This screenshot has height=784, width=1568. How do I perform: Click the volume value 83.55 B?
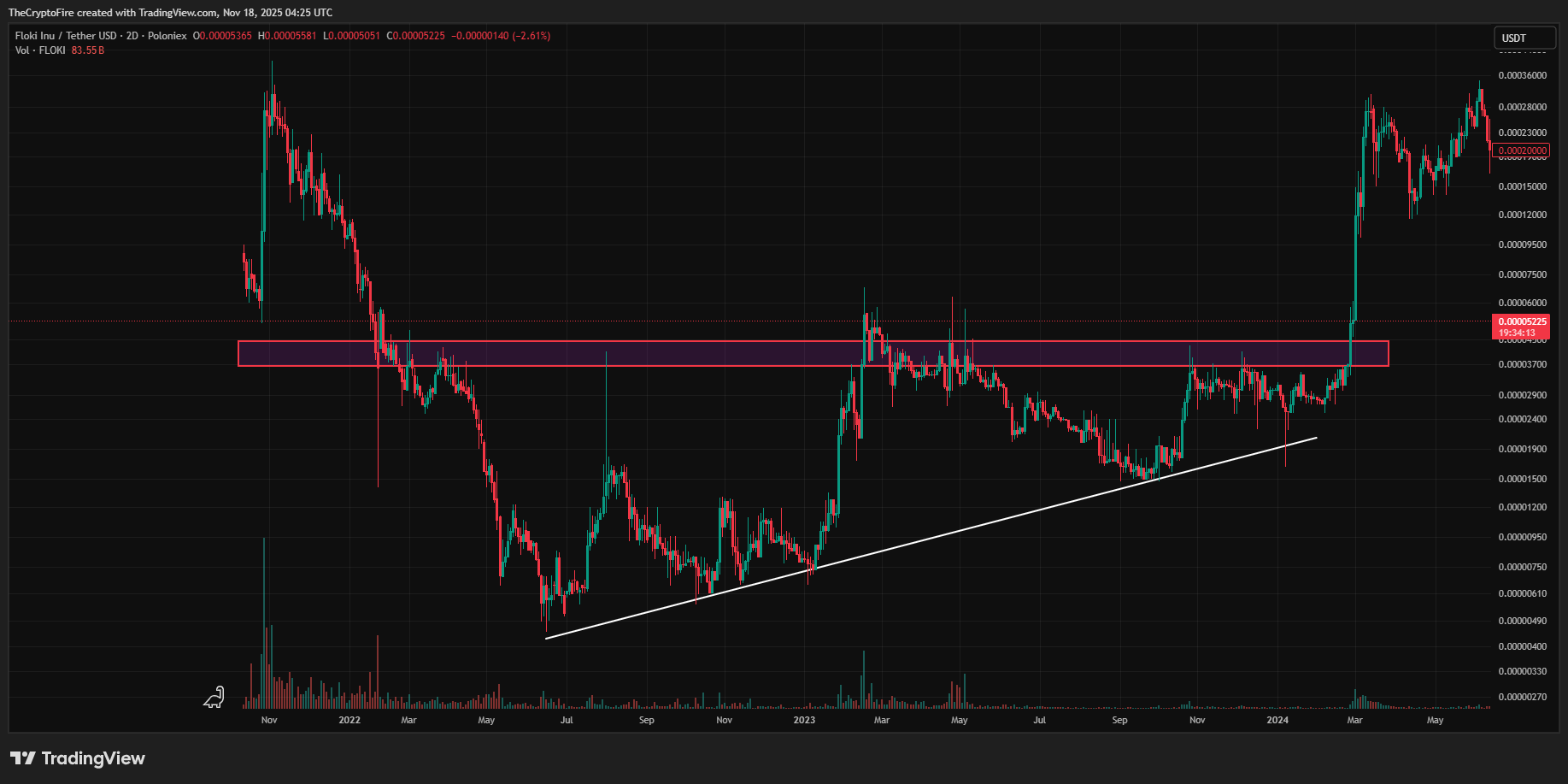pyautogui.click(x=88, y=50)
